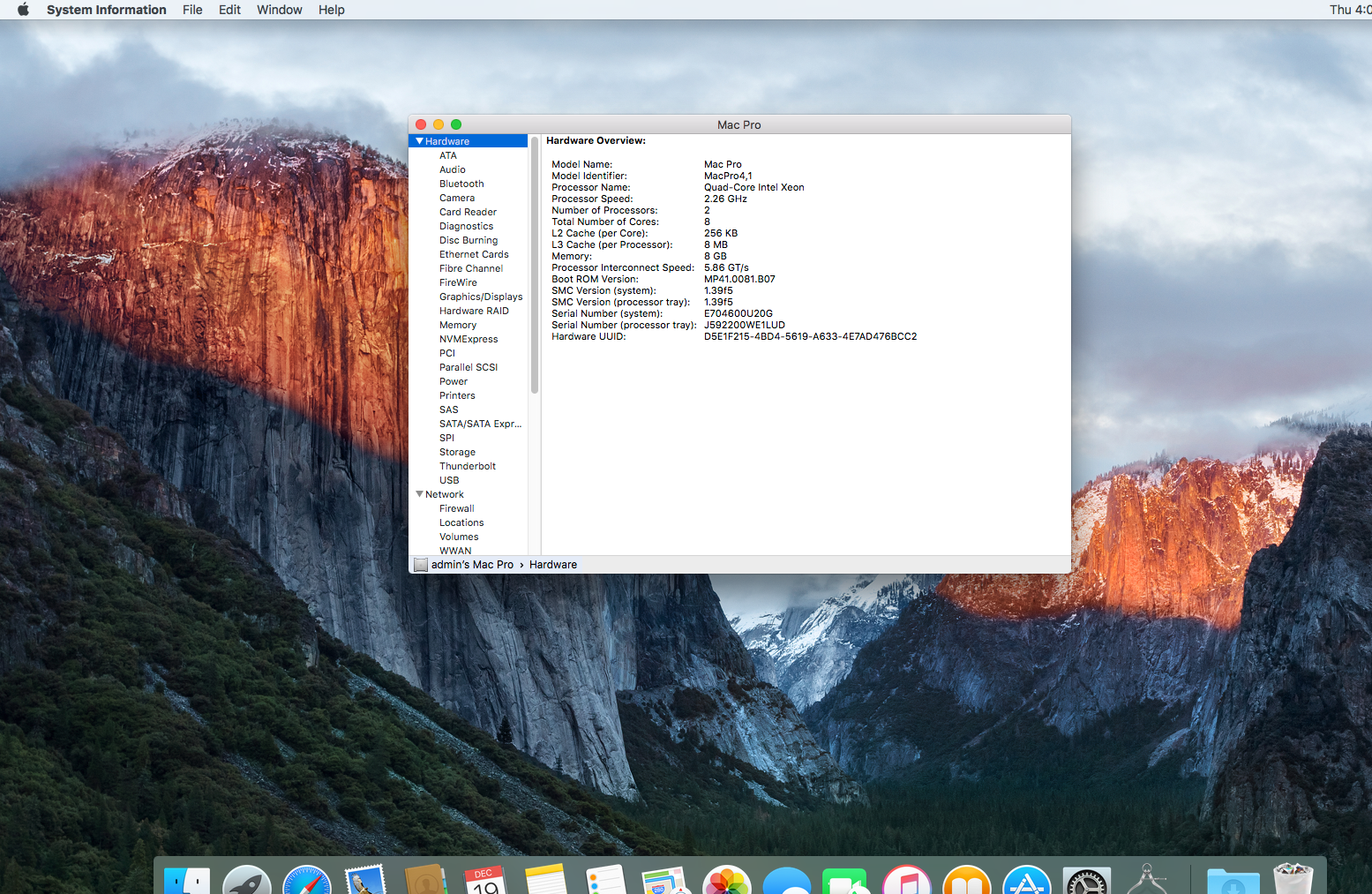Open Contacts book icon in Dock
Screen dimensions: 1372x894
(x=426, y=881)
